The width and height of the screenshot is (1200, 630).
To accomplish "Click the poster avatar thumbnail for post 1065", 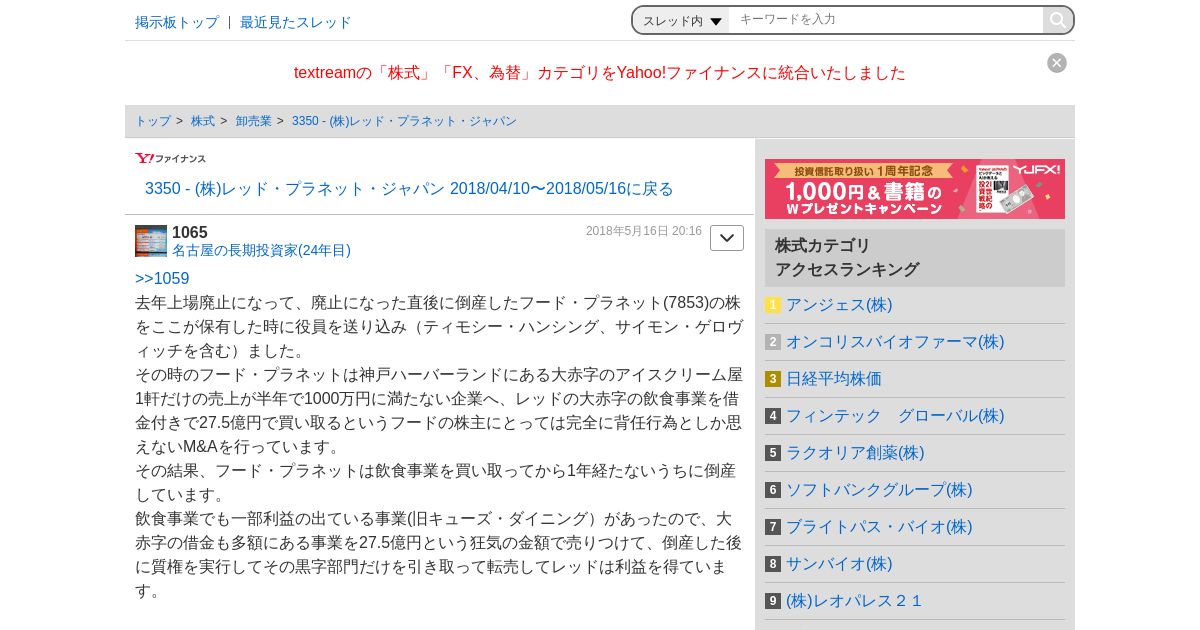I will tap(151, 241).
